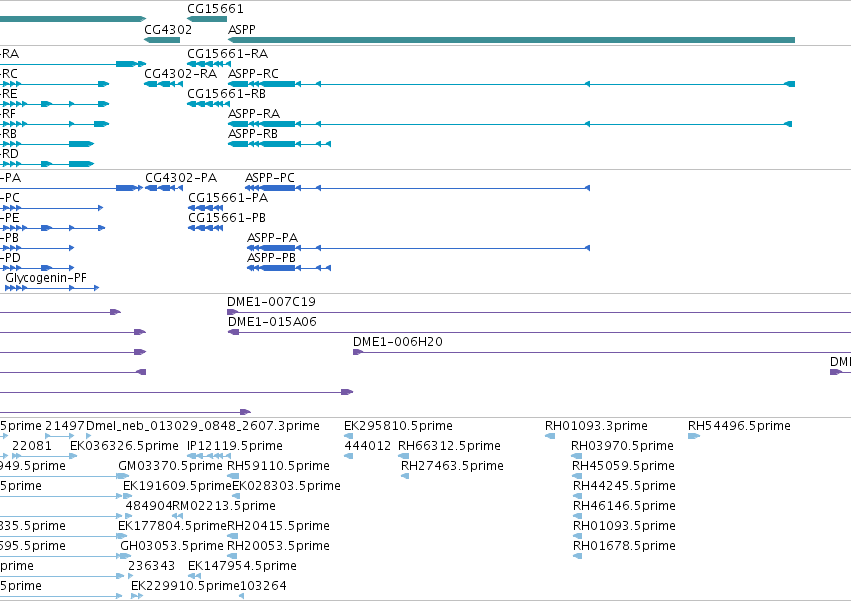Screen dimensions: 851x601
Task: Select the Glycogenin-PF protein label
Action: tap(46, 278)
